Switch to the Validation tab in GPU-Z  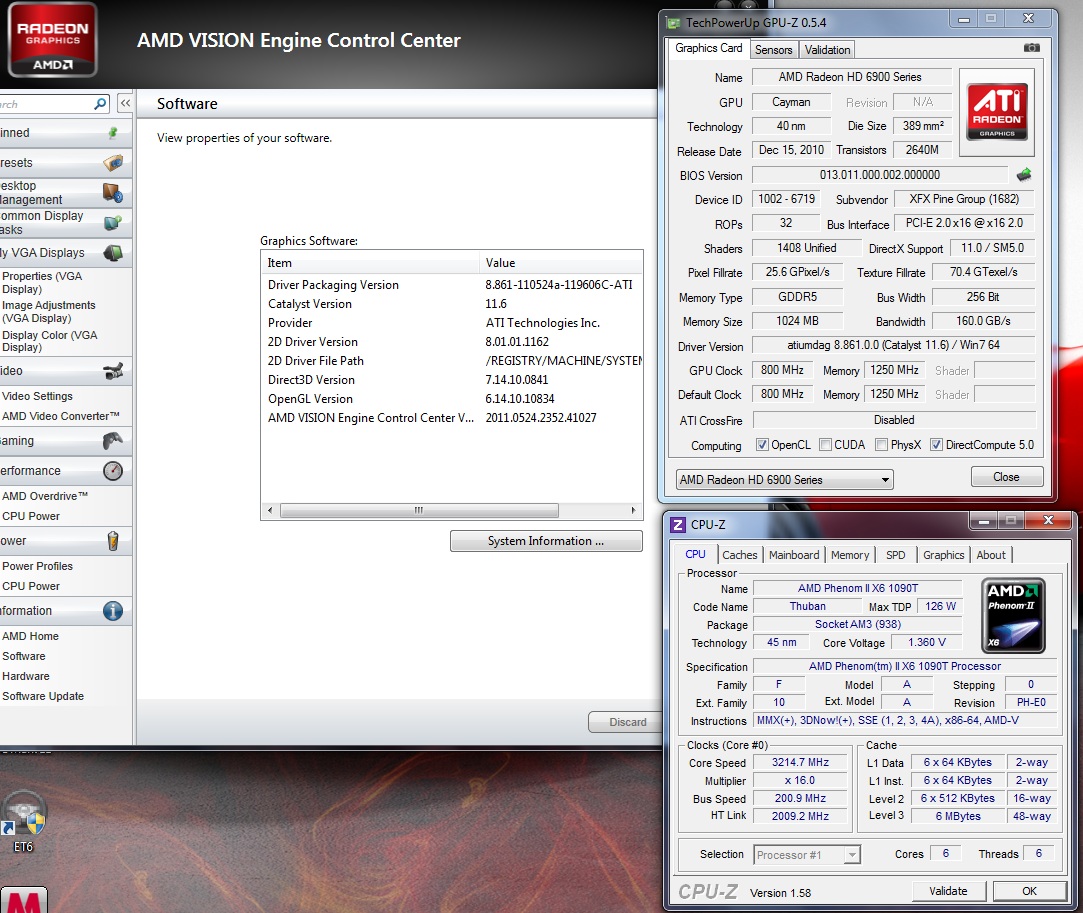[827, 50]
